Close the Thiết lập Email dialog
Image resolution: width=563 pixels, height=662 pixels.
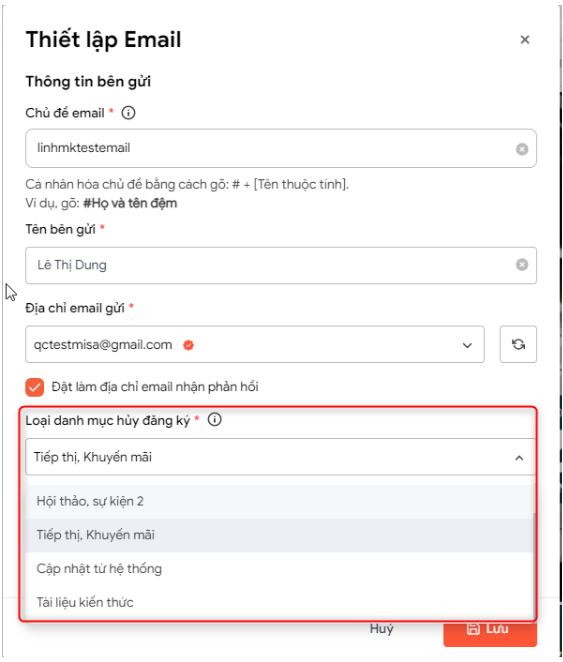pos(525,40)
